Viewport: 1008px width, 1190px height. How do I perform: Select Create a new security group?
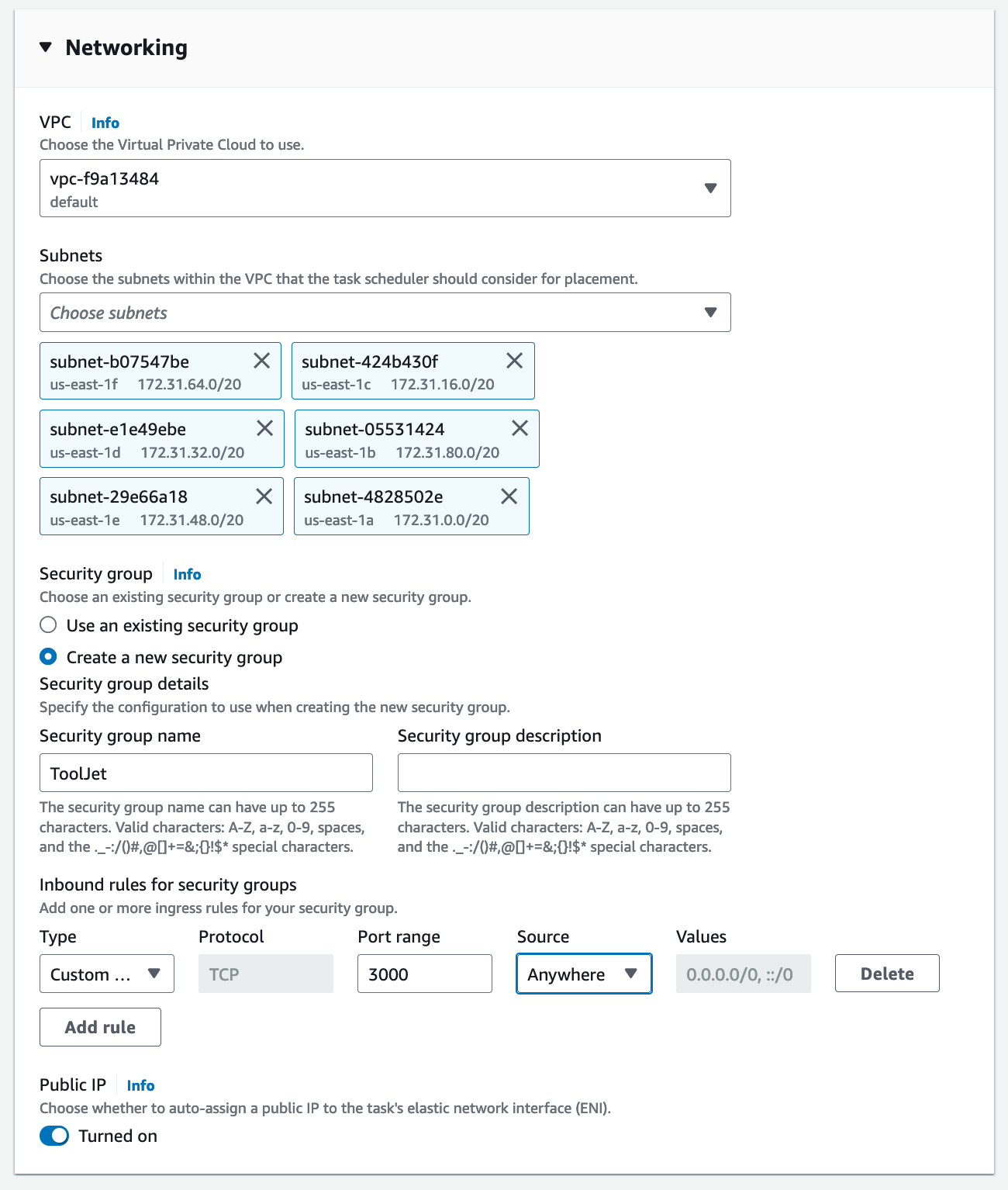click(x=49, y=657)
